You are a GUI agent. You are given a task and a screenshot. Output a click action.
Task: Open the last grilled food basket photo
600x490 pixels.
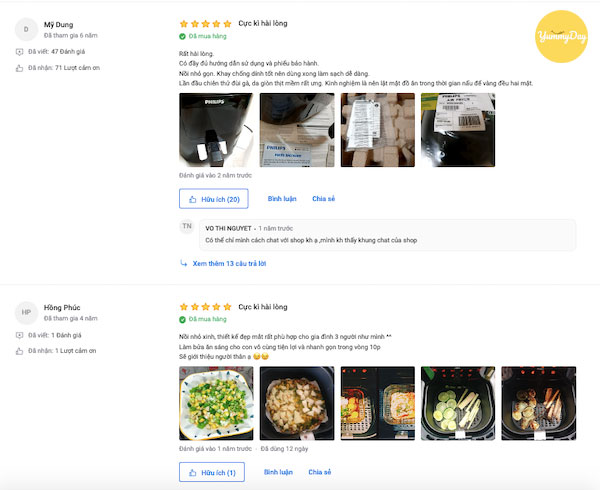[x=539, y=403]
